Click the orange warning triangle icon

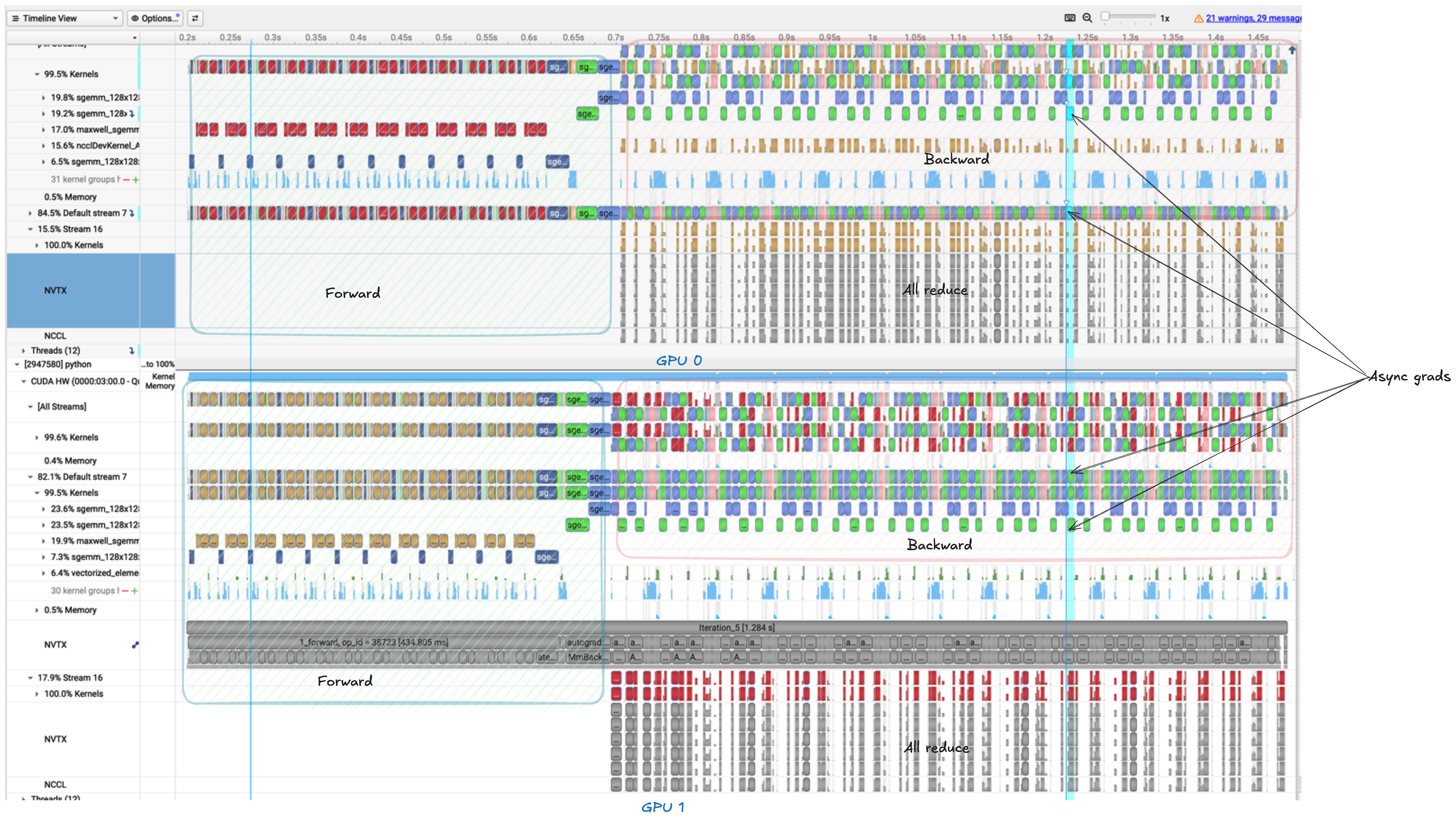point(1198,18)
